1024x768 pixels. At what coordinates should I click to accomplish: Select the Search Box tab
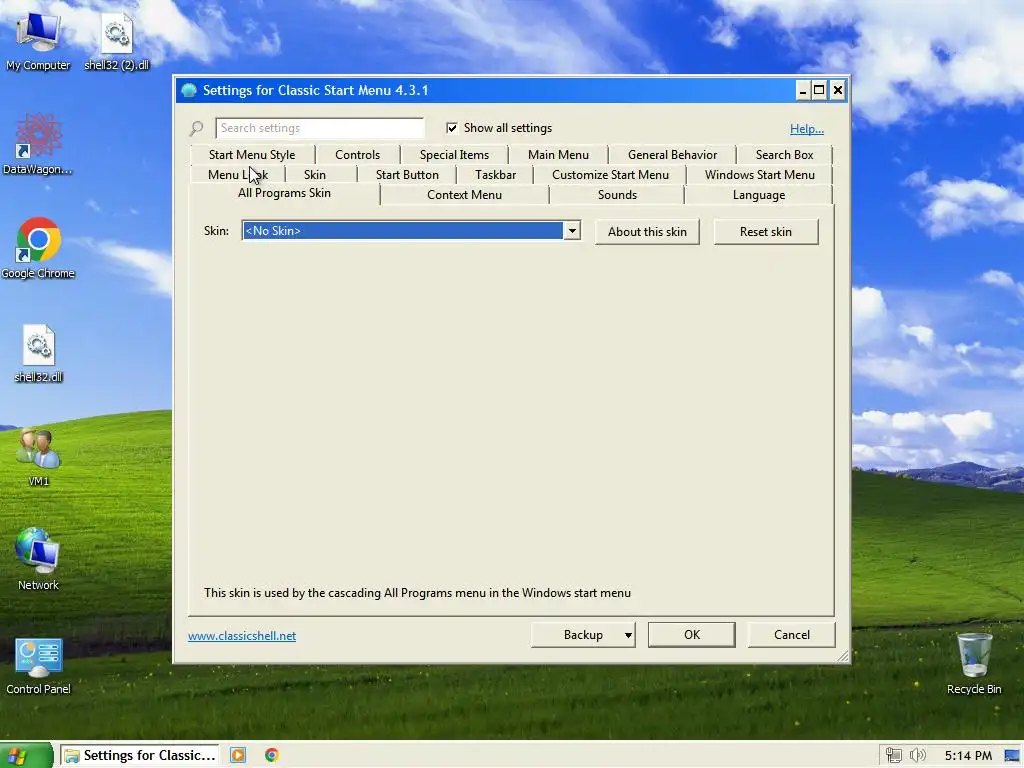click(784, 155)
